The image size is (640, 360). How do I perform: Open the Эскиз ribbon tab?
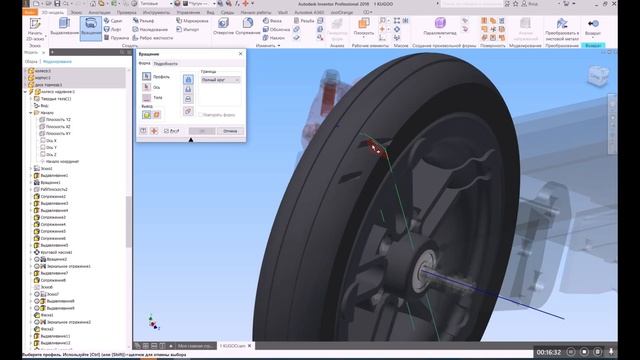[76, 12]
